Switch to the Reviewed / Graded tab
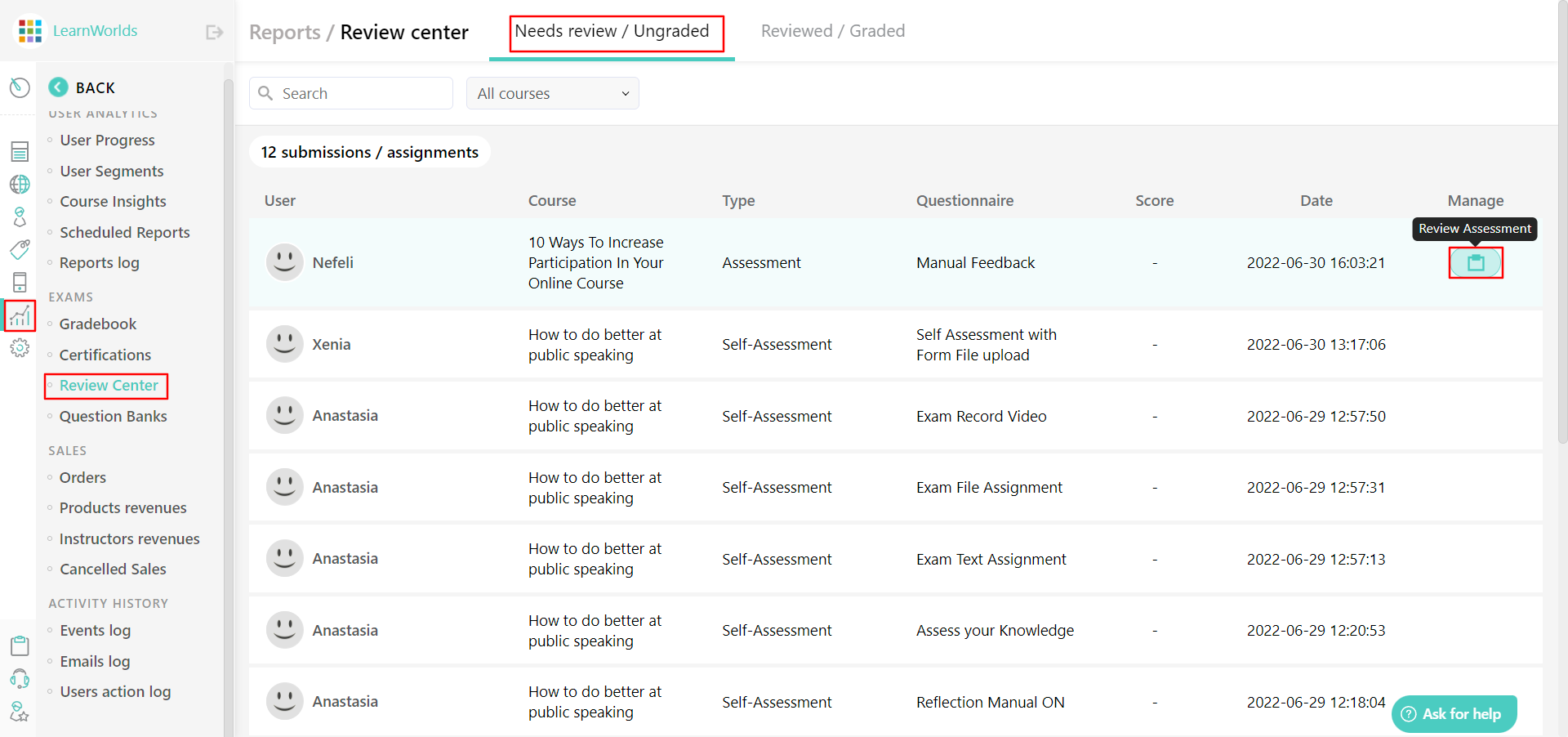Image resolution: width=1568 pixels, height=737 pixels. 832,30
